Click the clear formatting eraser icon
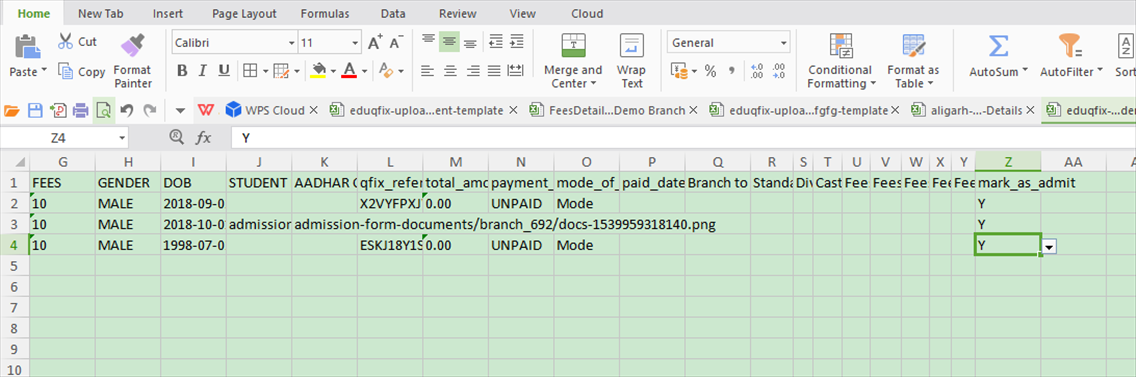Image resolution: width=1136 pixels, height=377 pixels. 386,70
